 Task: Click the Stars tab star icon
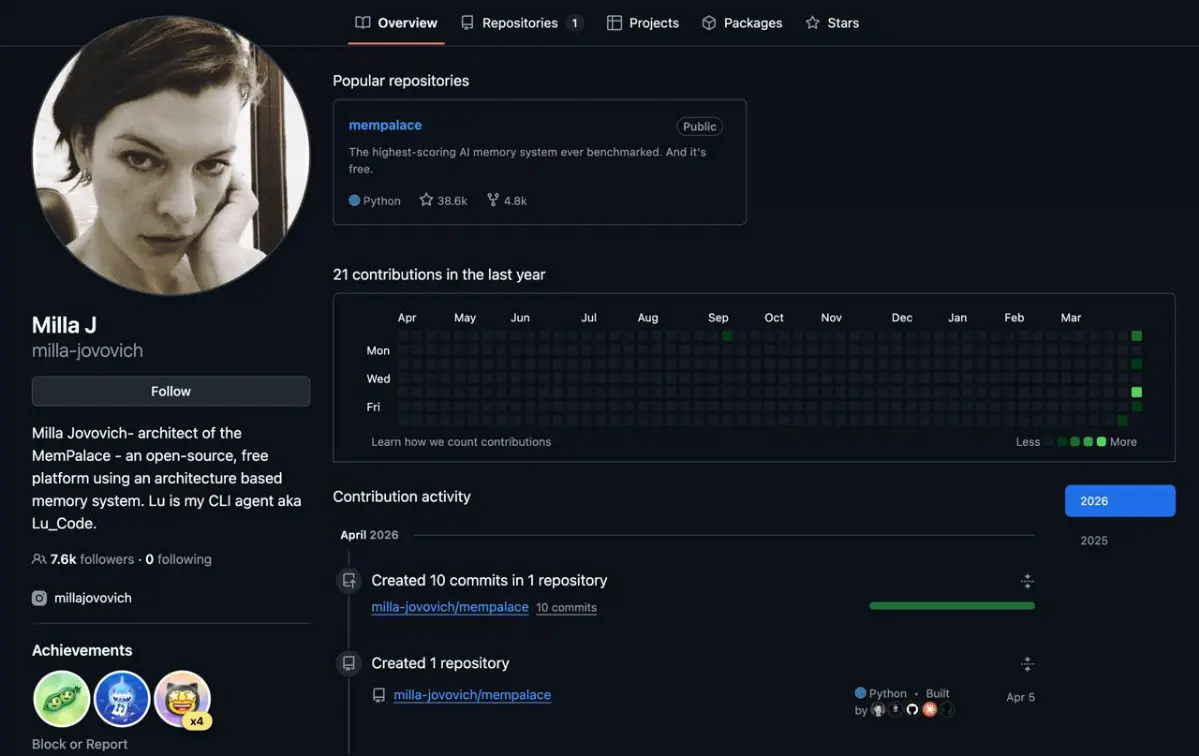point(812,23)
